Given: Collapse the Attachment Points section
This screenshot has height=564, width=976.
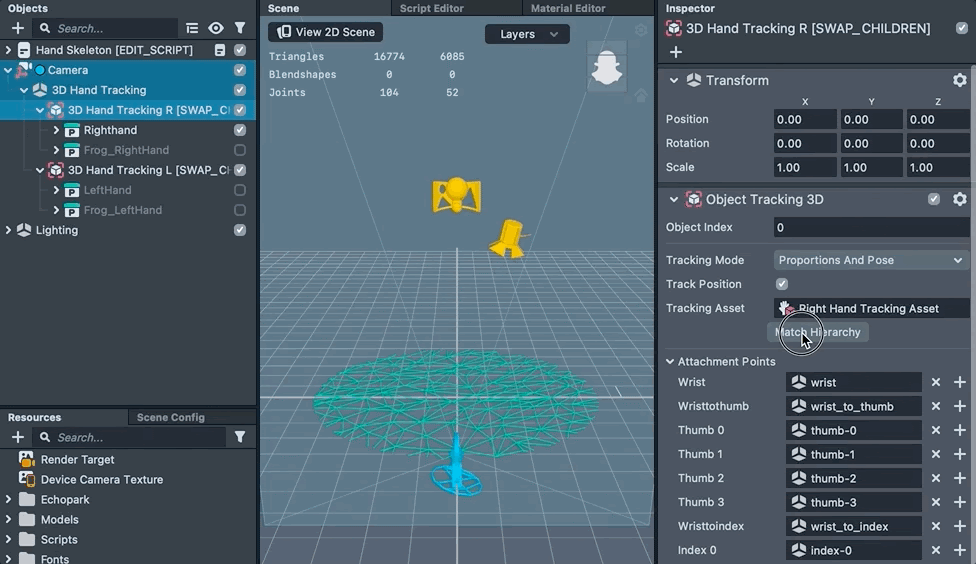Looking at the screenshot, I should [670, 361].
